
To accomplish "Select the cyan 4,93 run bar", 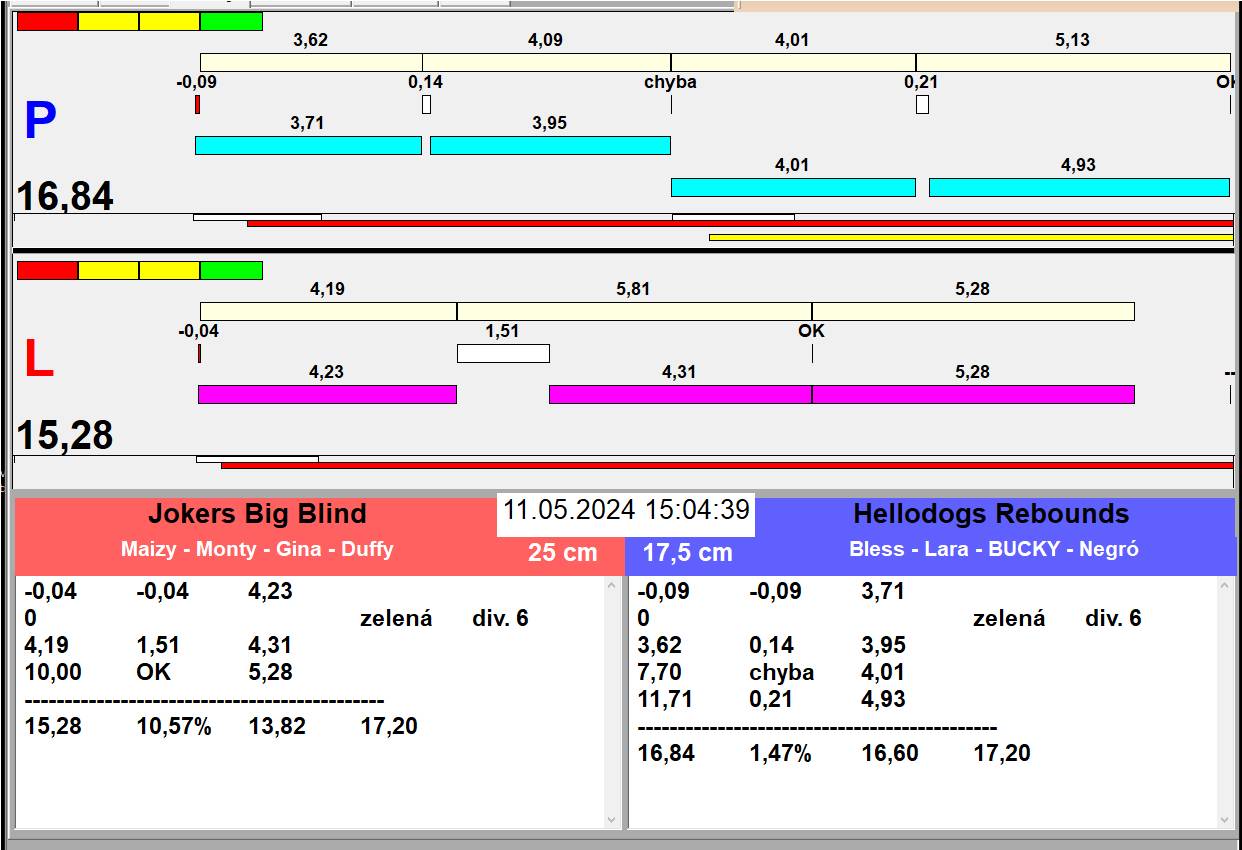I will (1079, 187).
